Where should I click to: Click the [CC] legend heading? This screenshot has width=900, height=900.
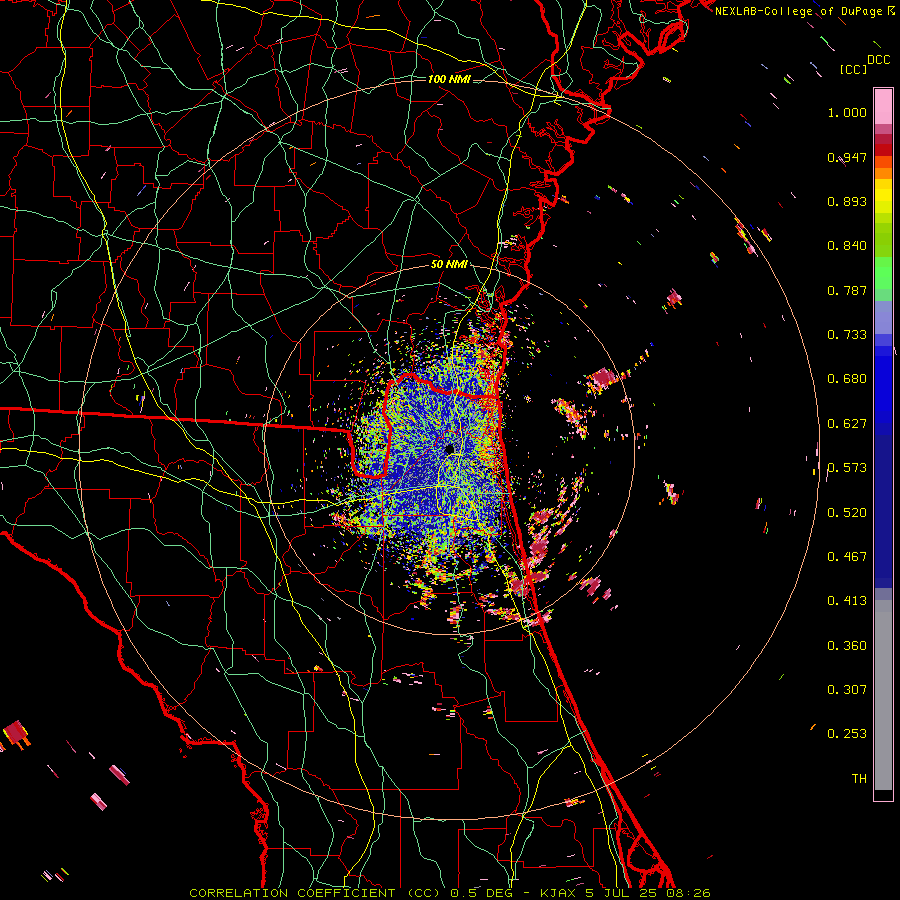[853, 69]
